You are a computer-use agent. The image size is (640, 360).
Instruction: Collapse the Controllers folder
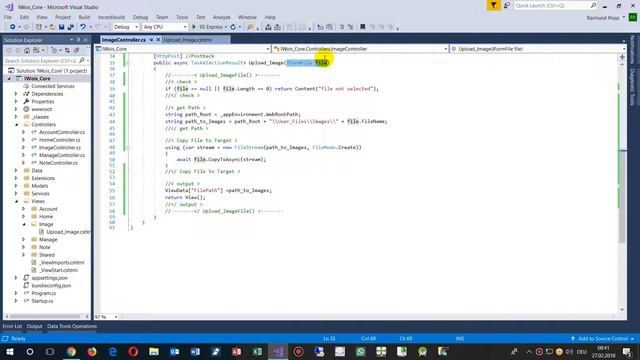click(16, 124)
